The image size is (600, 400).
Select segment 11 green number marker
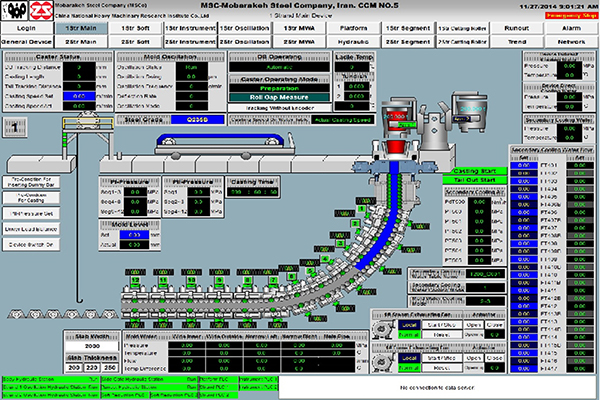tap(163, 281)
